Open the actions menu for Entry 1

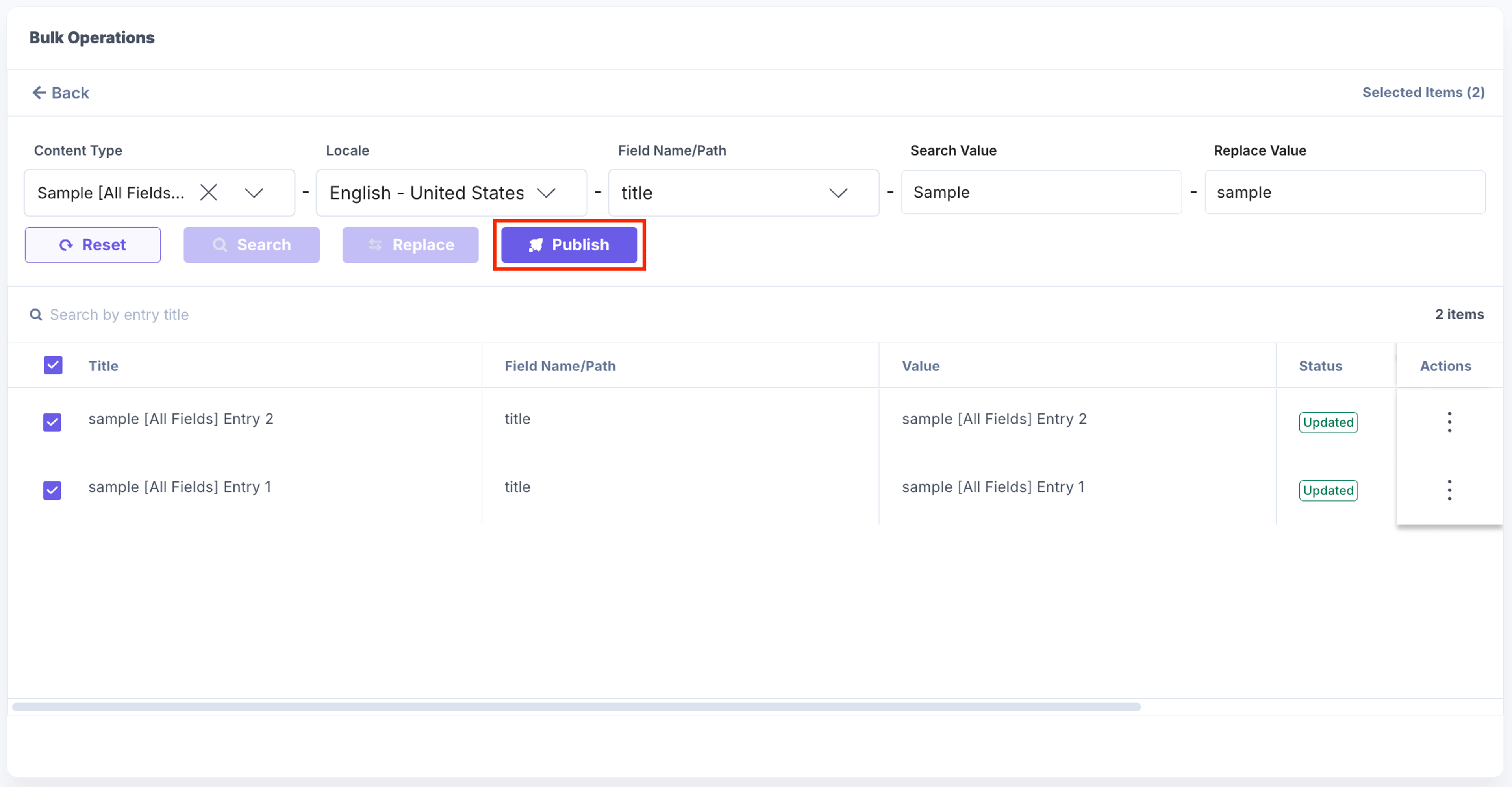[1449, 490]
